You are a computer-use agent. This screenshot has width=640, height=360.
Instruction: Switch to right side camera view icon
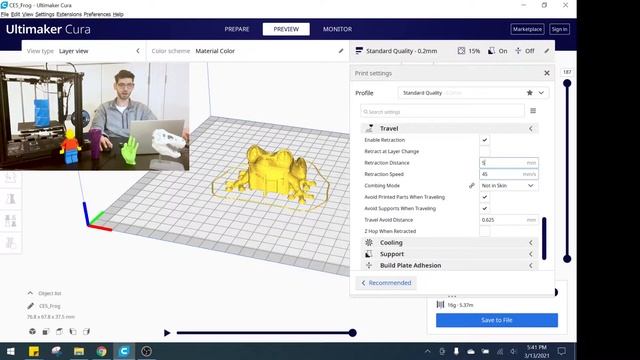click(x=86, y=331)
